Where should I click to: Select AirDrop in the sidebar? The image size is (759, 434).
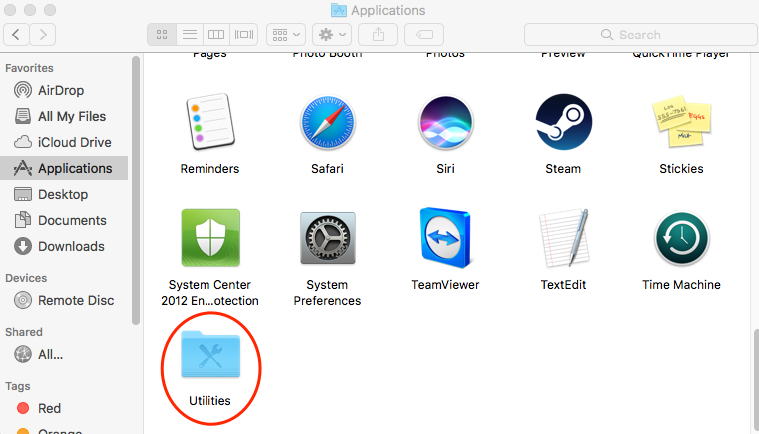[x=64, y=90]
